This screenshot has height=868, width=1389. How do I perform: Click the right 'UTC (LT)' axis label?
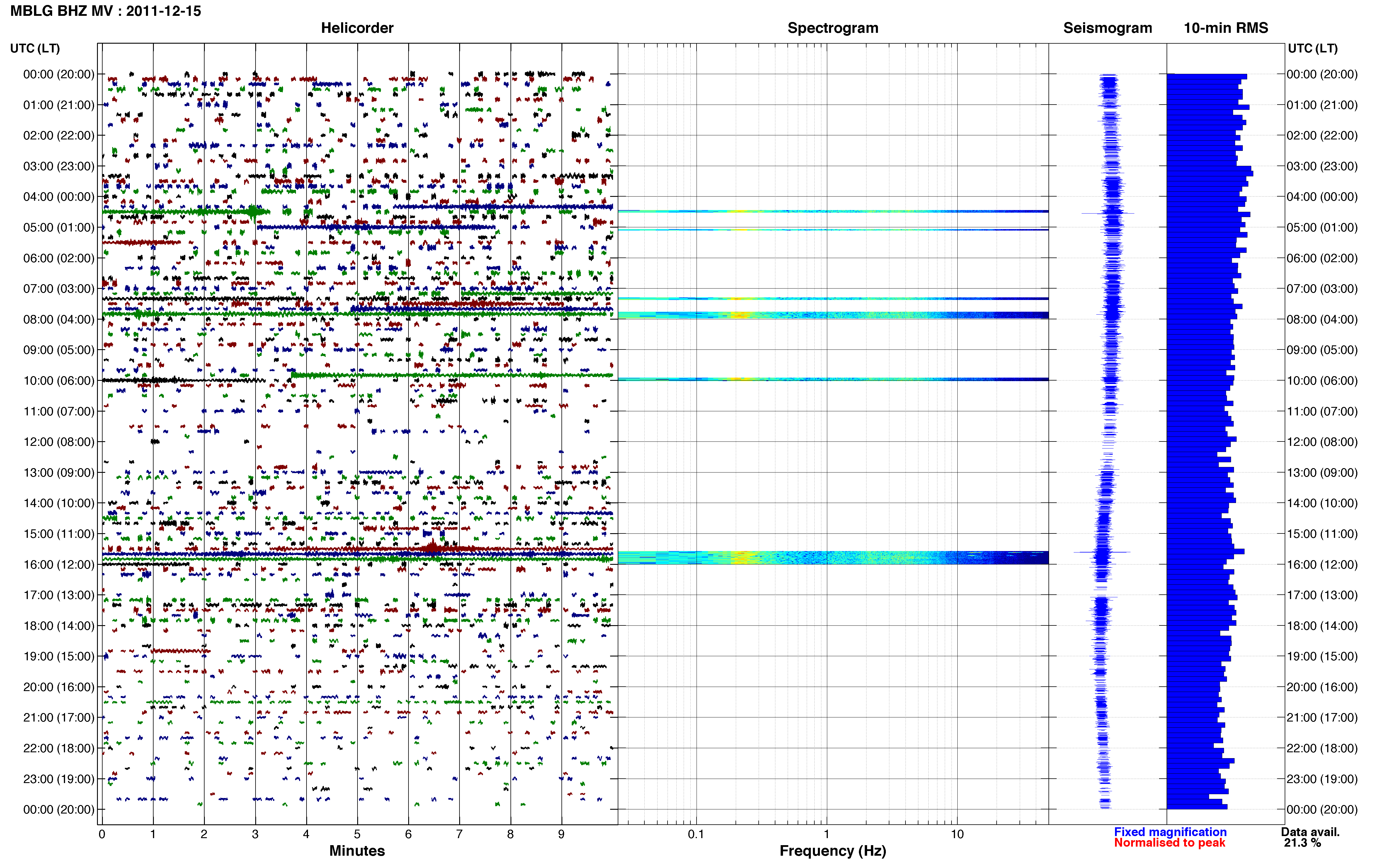click(1313, 48)
